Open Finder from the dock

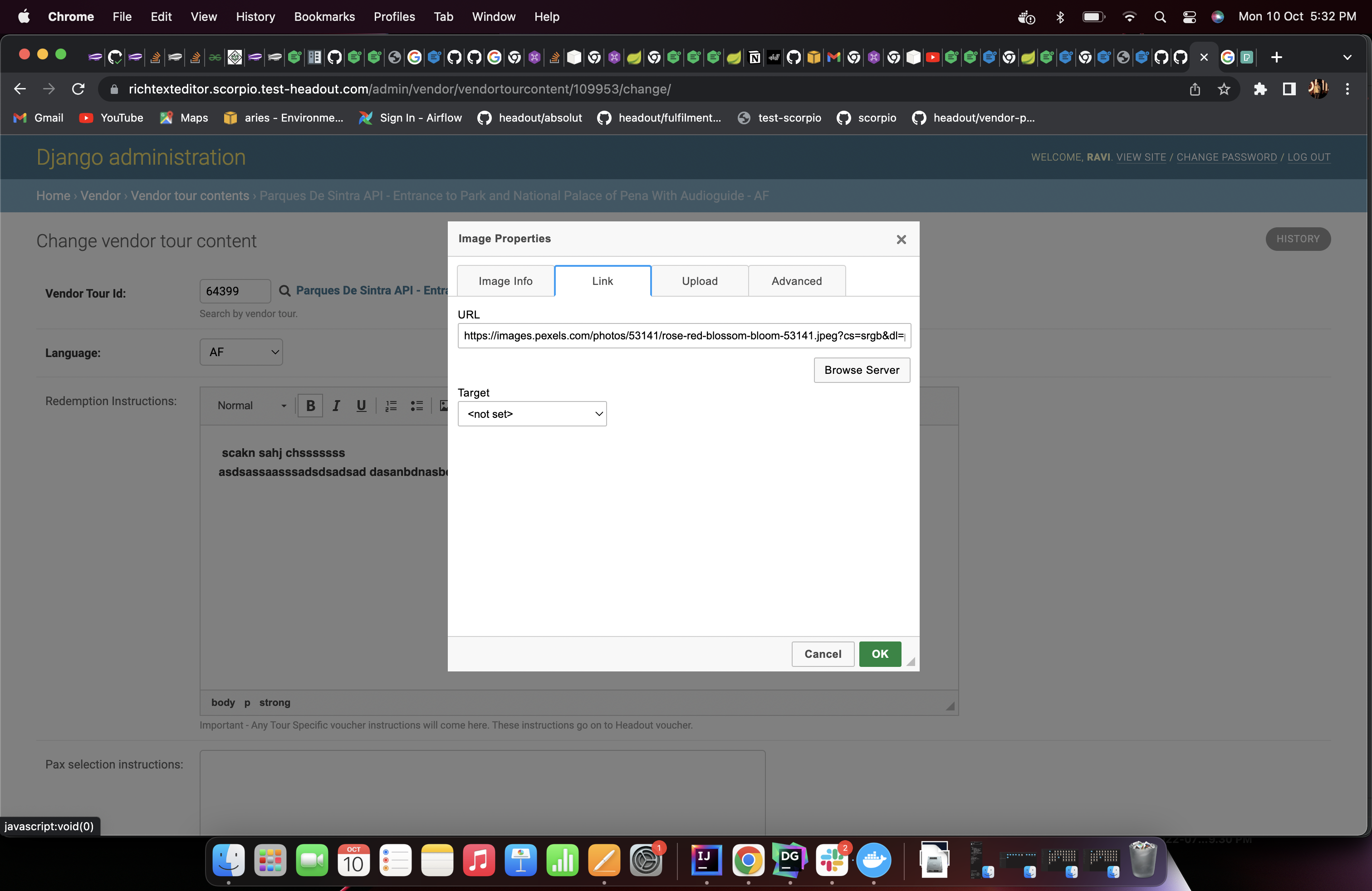(228, 861)
